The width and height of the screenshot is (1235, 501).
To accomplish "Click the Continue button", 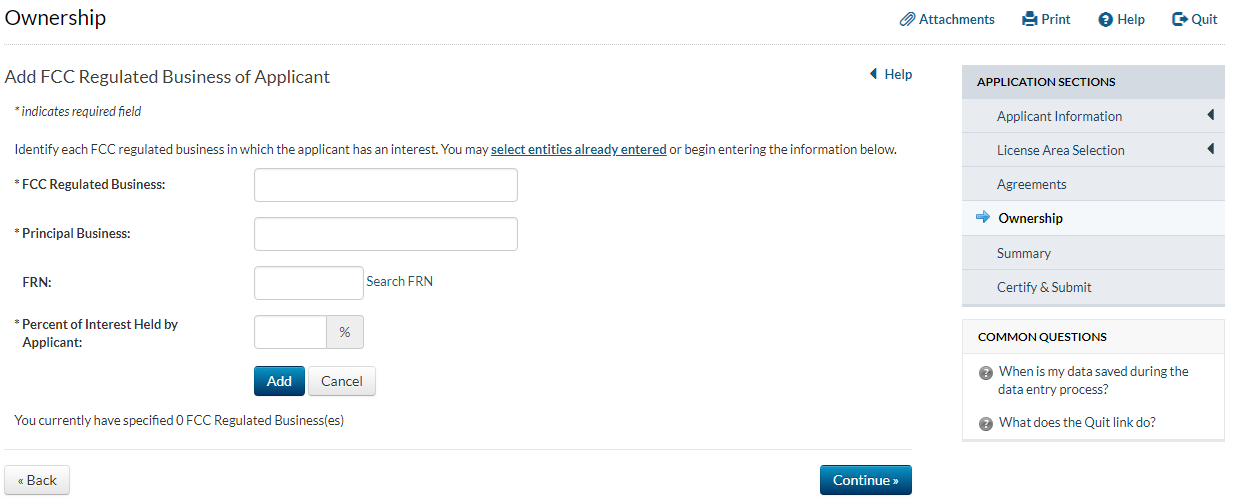I will (865, 480).
